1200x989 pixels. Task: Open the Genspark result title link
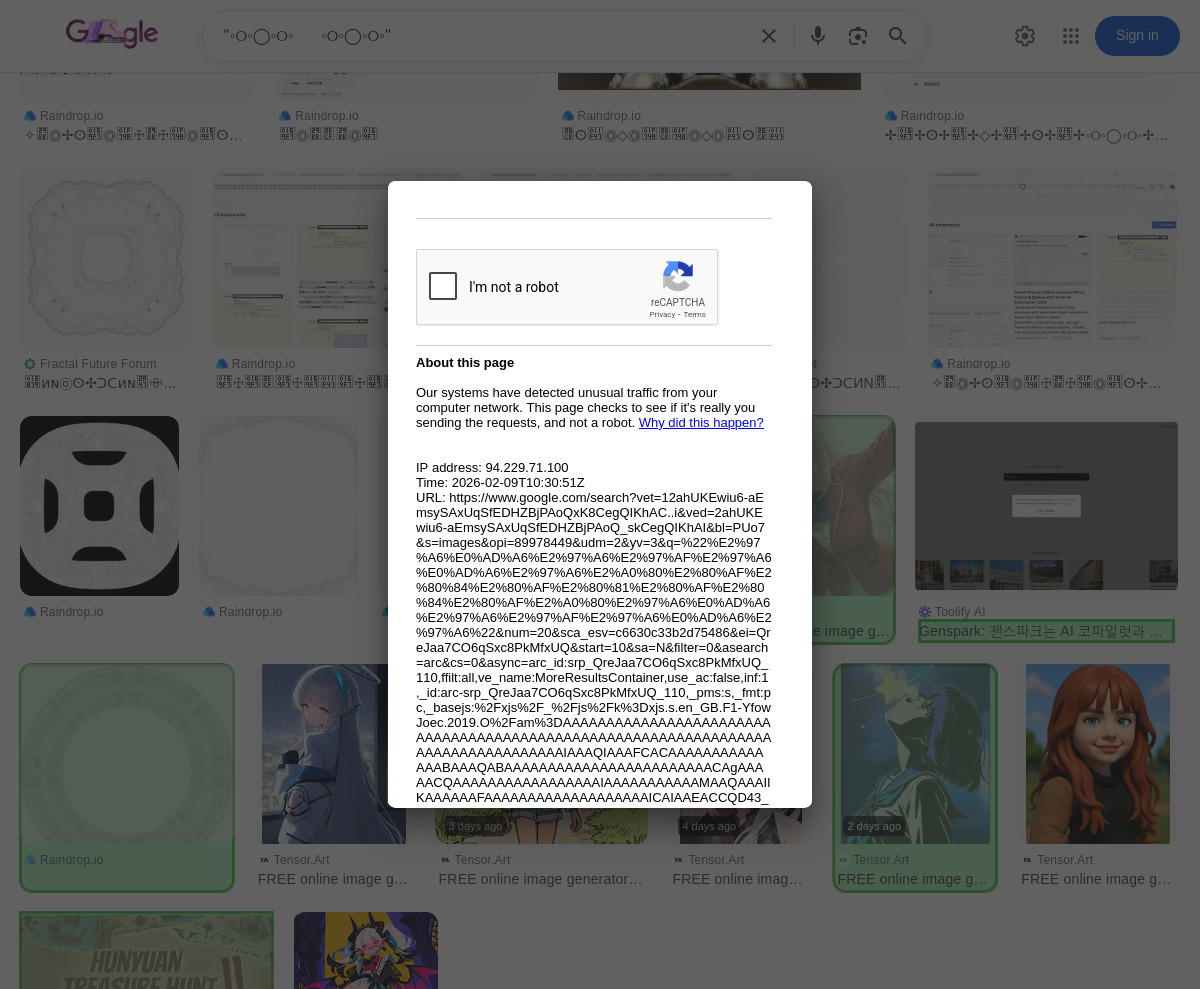pyautogui.click(x=1045, y=631)
